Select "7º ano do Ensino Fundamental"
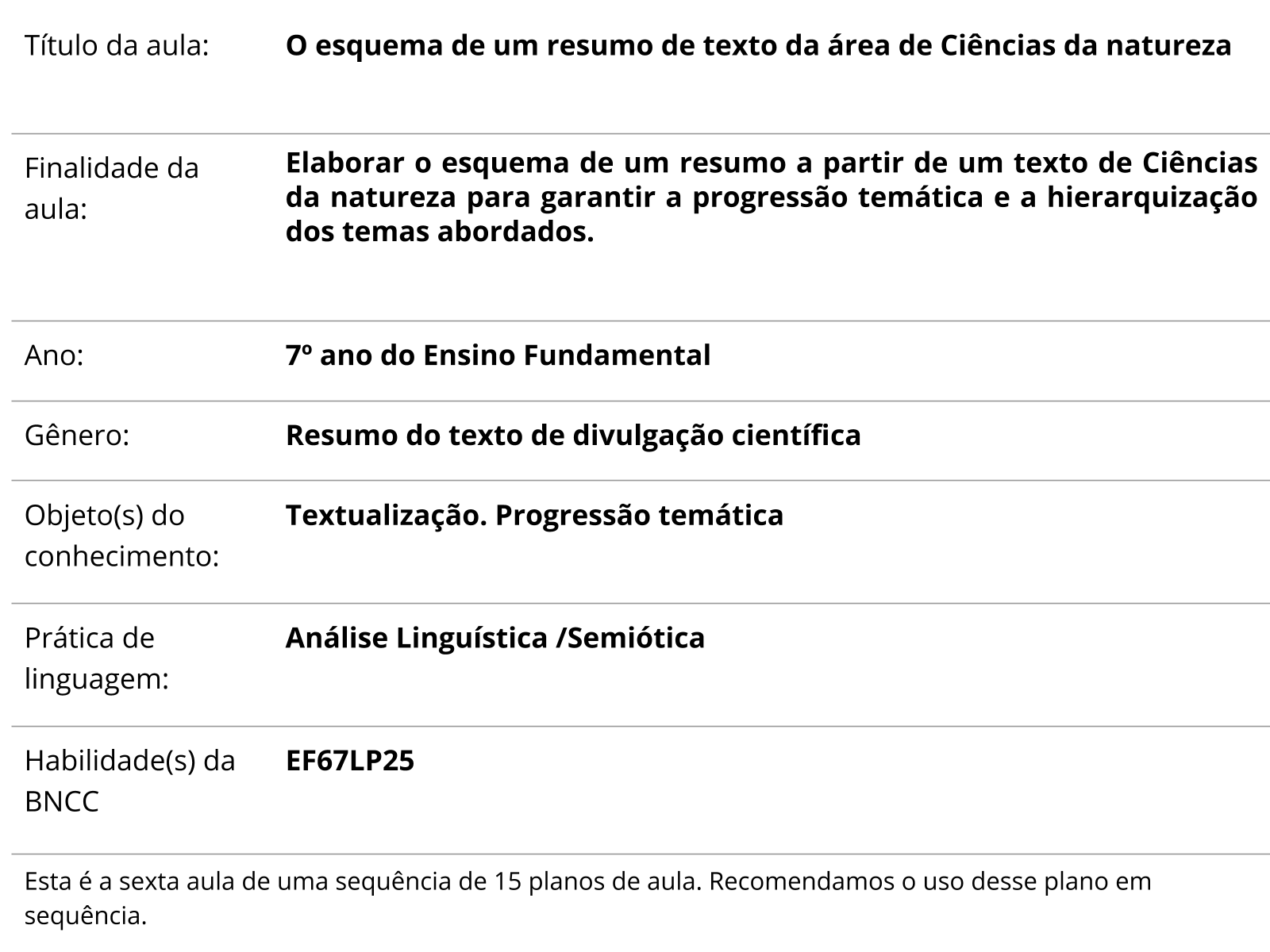This screenshot has height=952, width=1270. 498,355
